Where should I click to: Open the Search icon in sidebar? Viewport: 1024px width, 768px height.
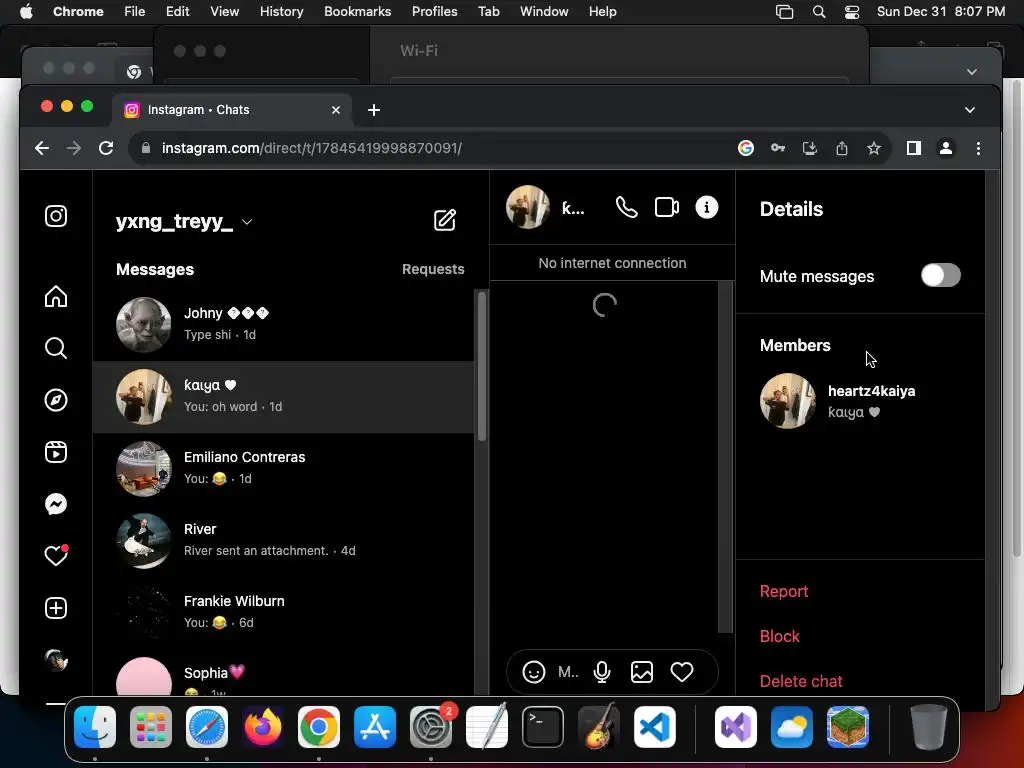56,348
